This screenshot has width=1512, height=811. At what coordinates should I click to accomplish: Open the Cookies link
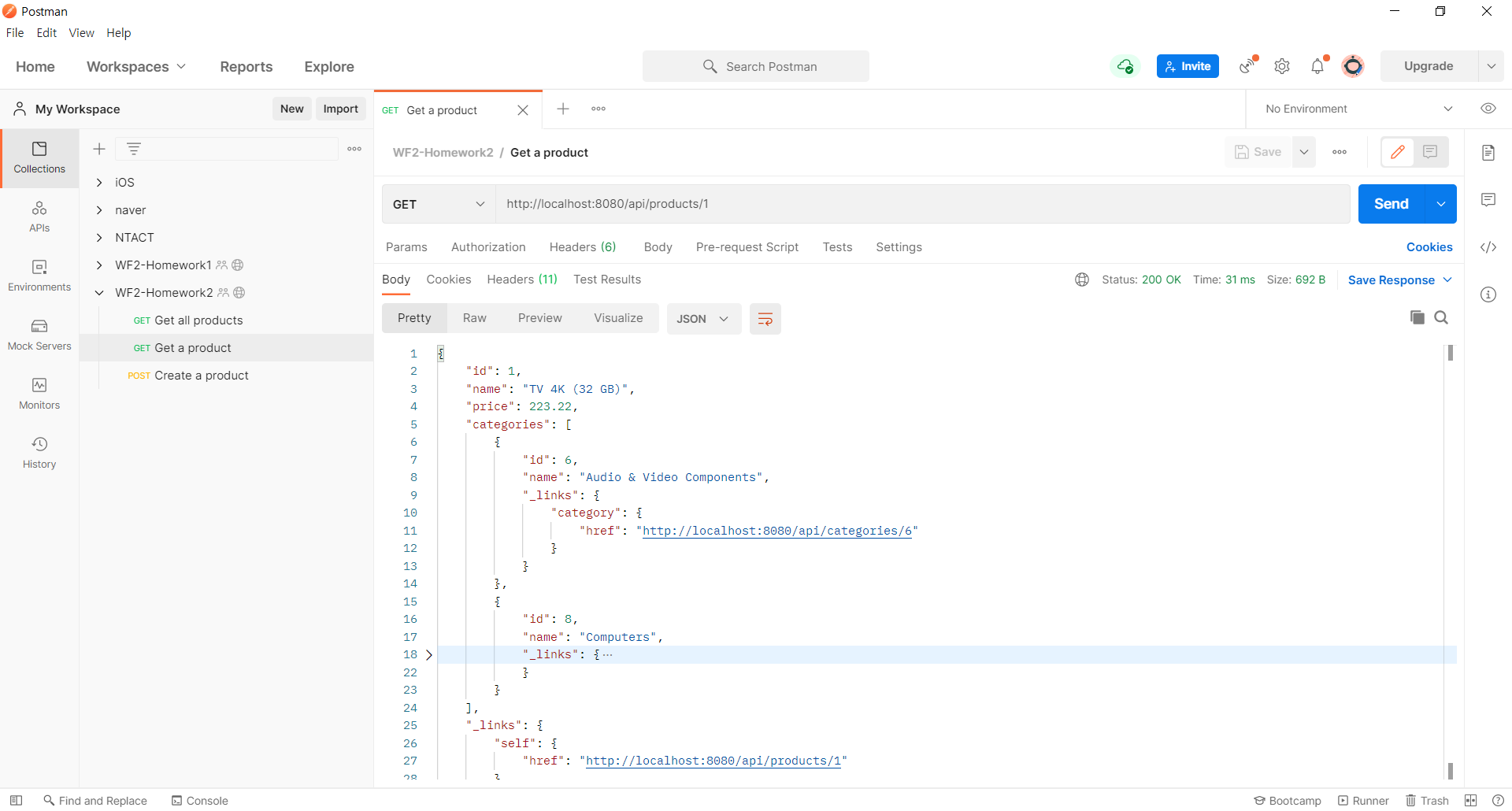click(1429, 247)
